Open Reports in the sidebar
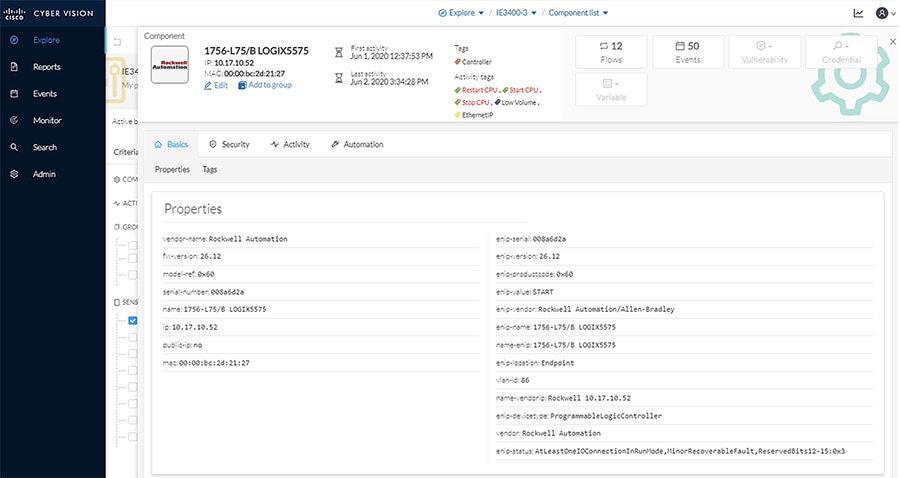The image size is (900, 478). [x=46, y=67]
